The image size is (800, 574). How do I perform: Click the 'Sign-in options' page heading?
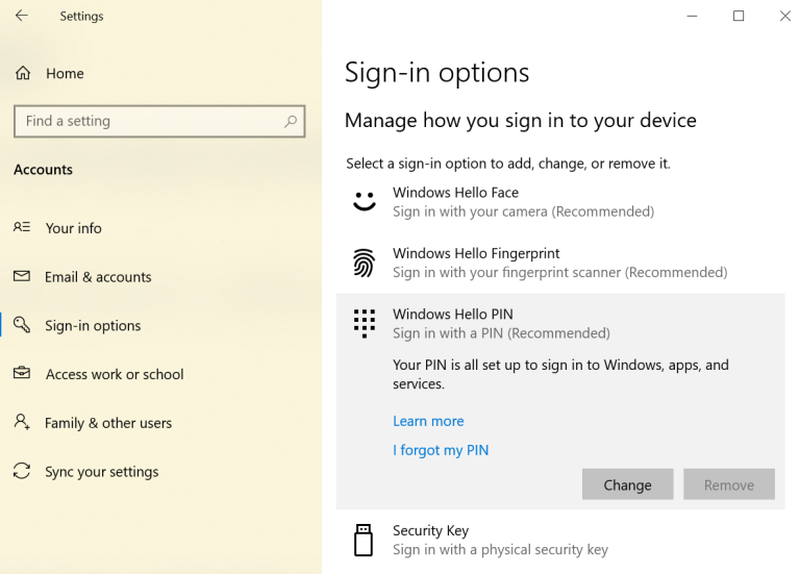437,72
